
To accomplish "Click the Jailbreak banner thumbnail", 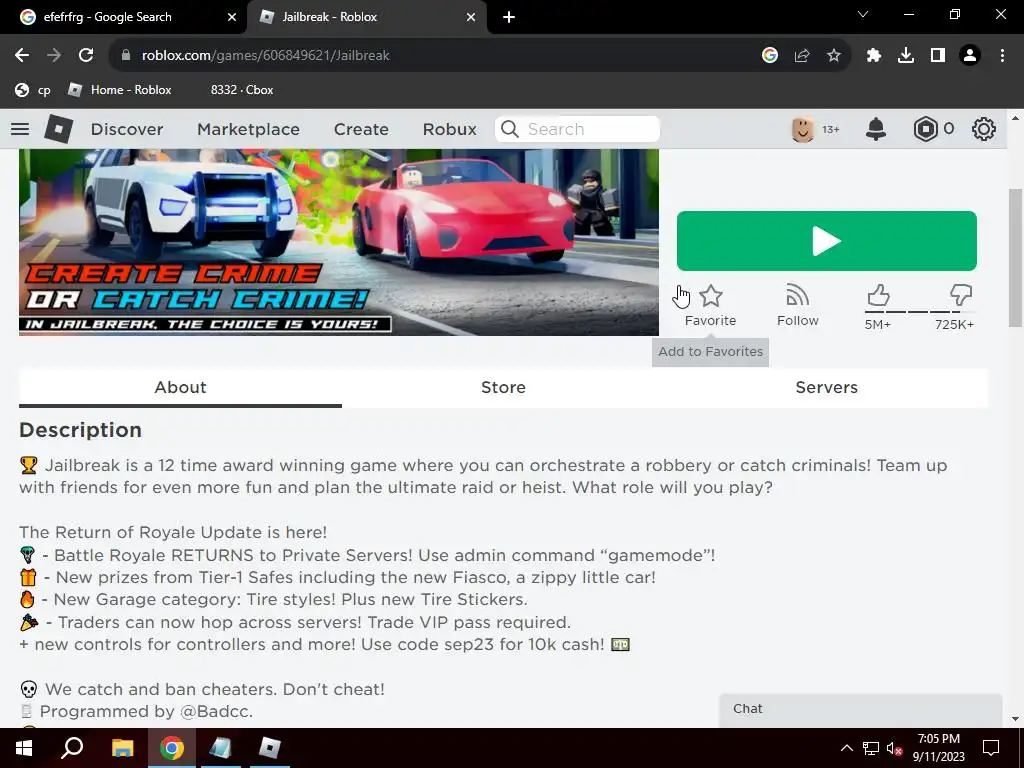I will pos(339,242).
